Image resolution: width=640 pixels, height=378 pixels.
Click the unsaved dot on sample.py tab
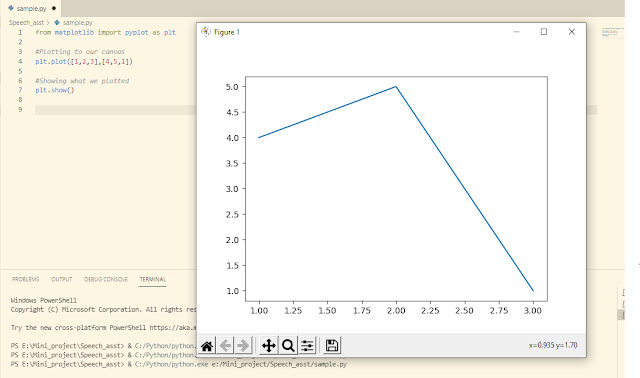click(x=54, y=8)
